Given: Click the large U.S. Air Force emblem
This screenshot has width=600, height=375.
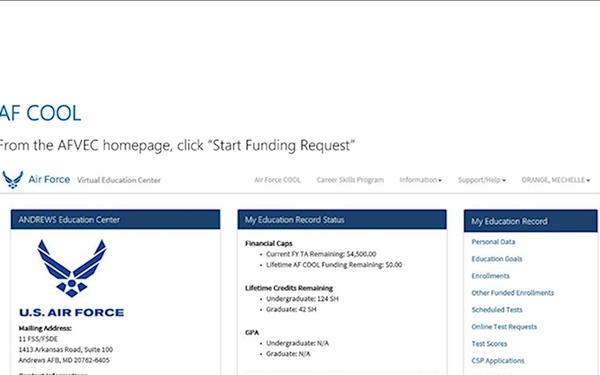Looking at the screenshot, I should (x=72, y=268).
